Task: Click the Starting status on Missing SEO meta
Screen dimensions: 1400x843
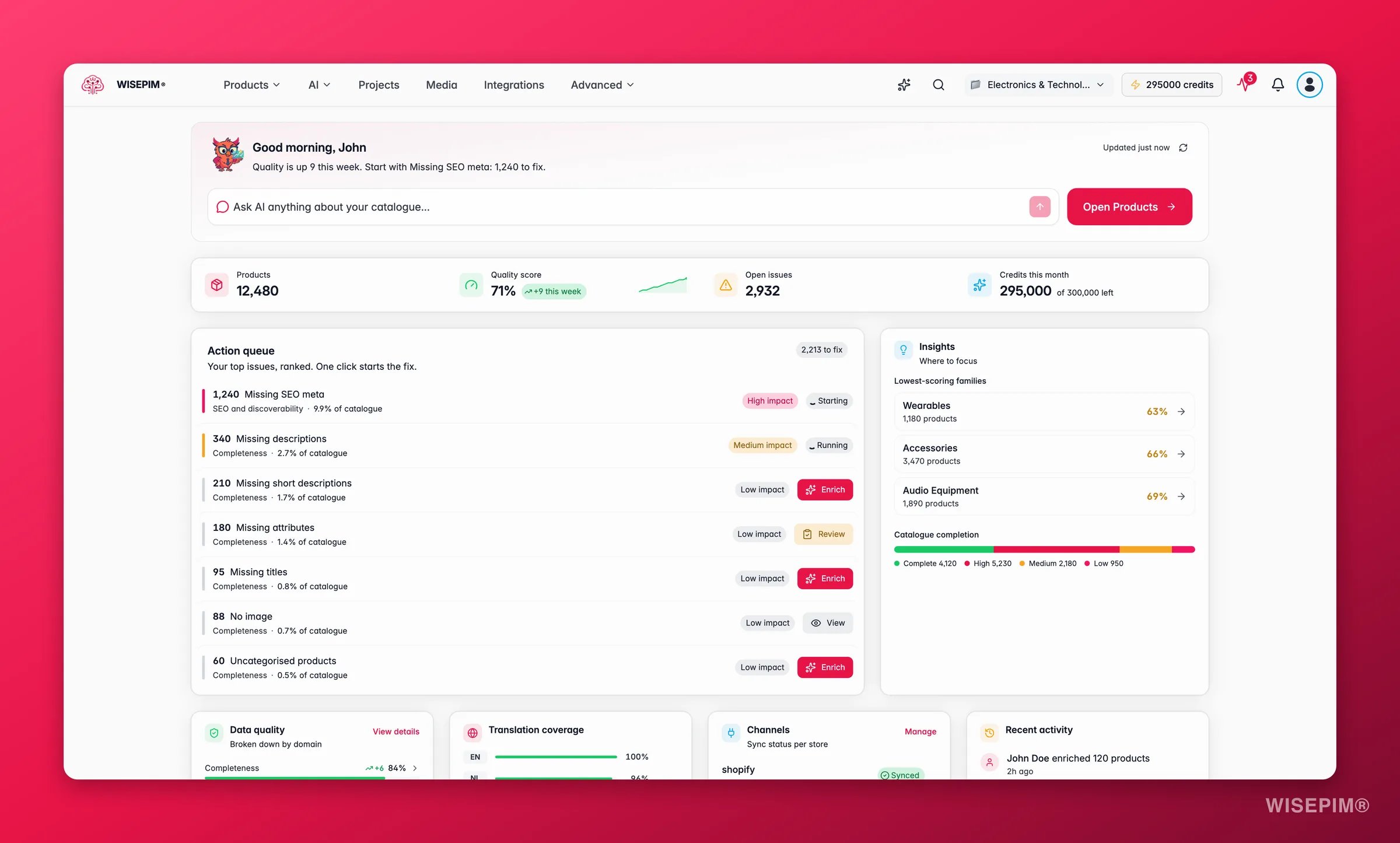Action: tap(829, 401)
